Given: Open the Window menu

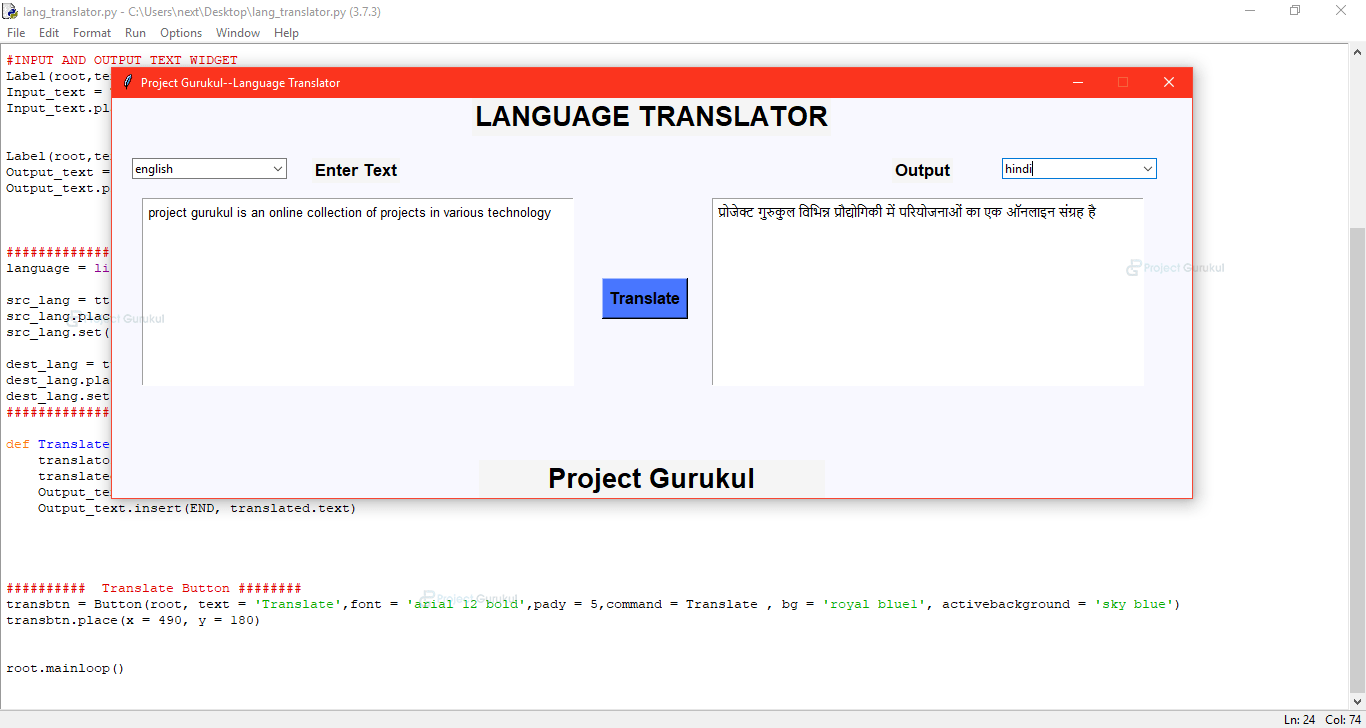Looking at the screenshot, I should pos(238,32).
